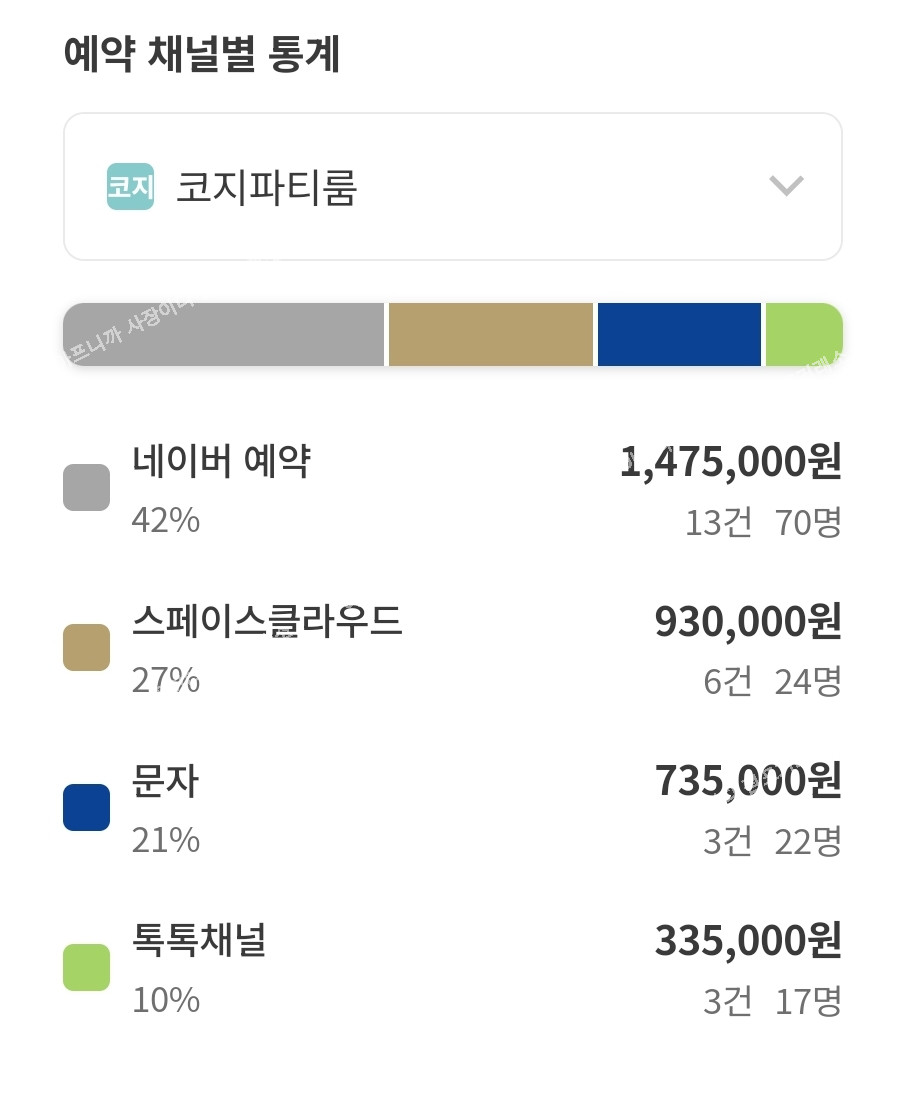
Task: Select the gray 네이버 예약 bar segment
Action: pos(224,335)
